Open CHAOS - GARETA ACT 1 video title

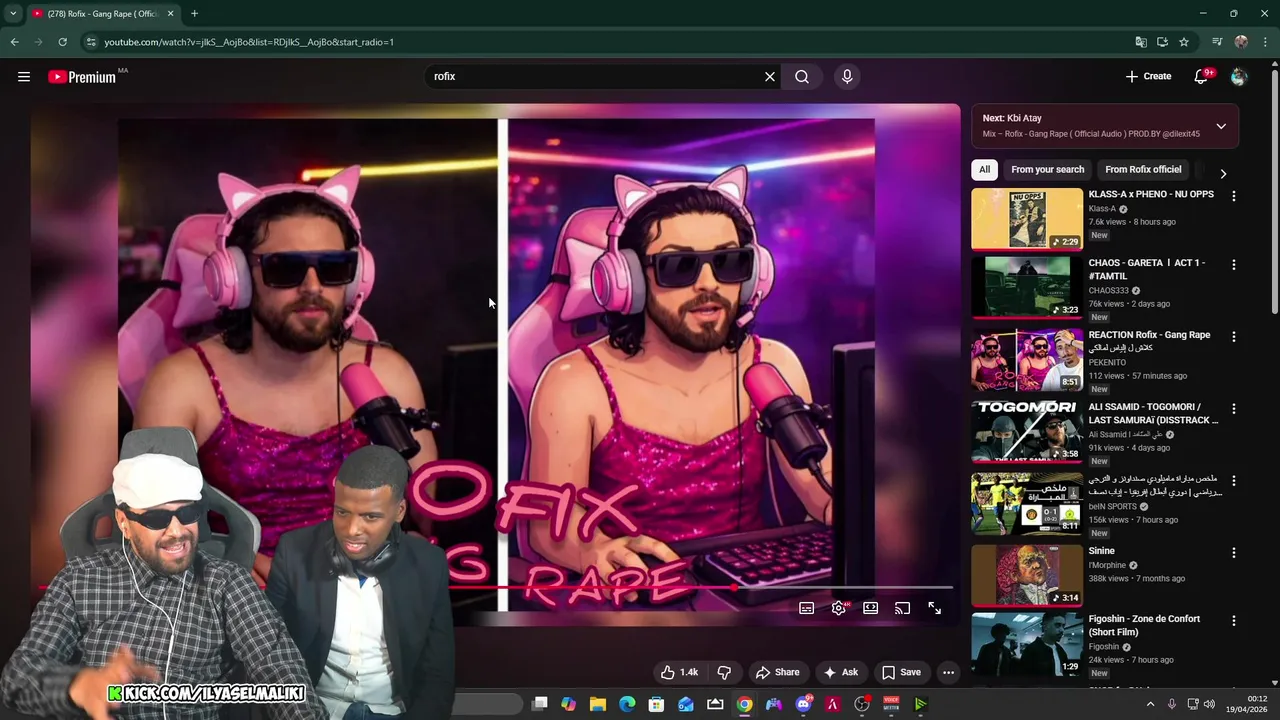1147,270
